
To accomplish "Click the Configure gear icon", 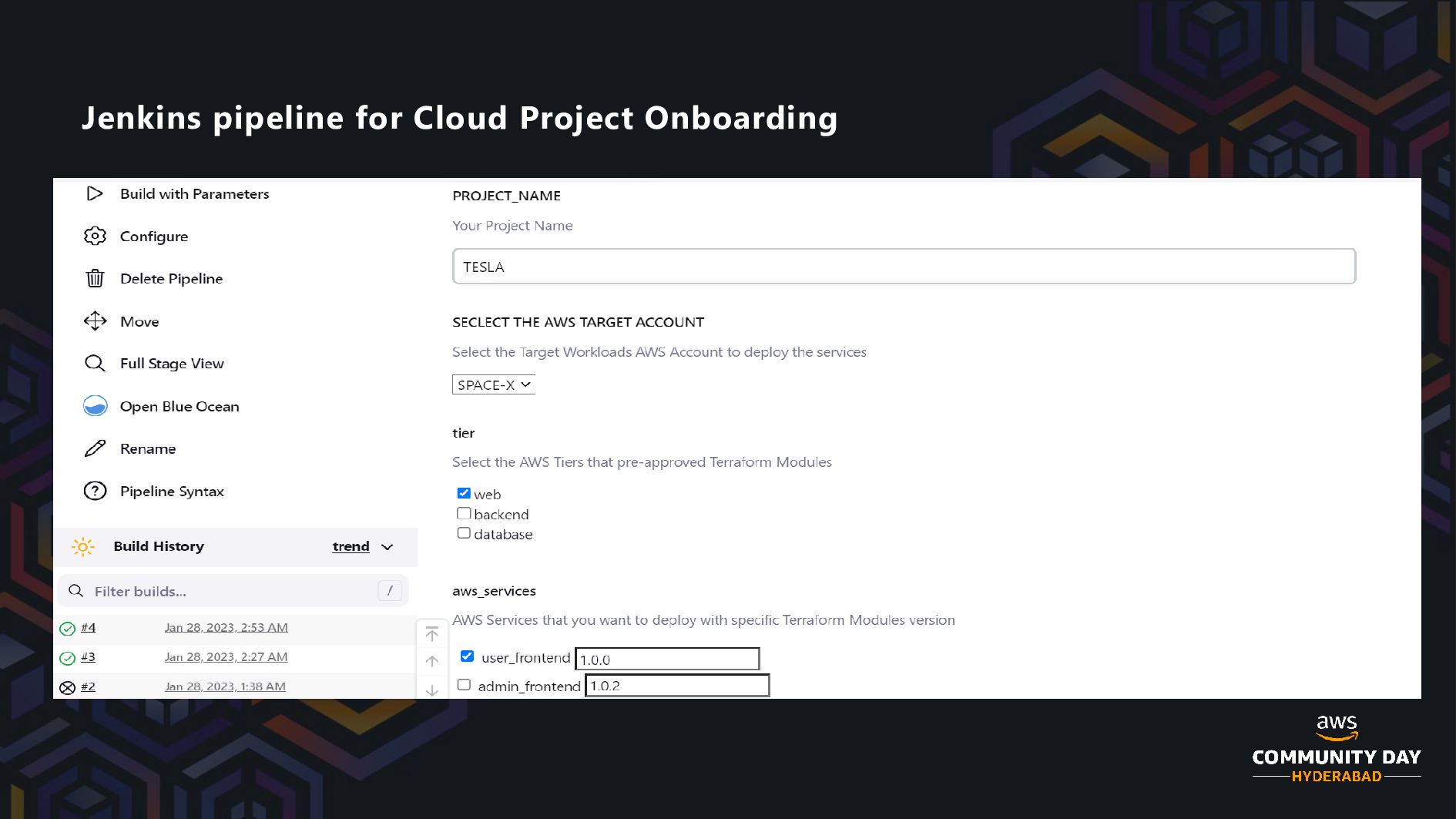I will [95, 236].
